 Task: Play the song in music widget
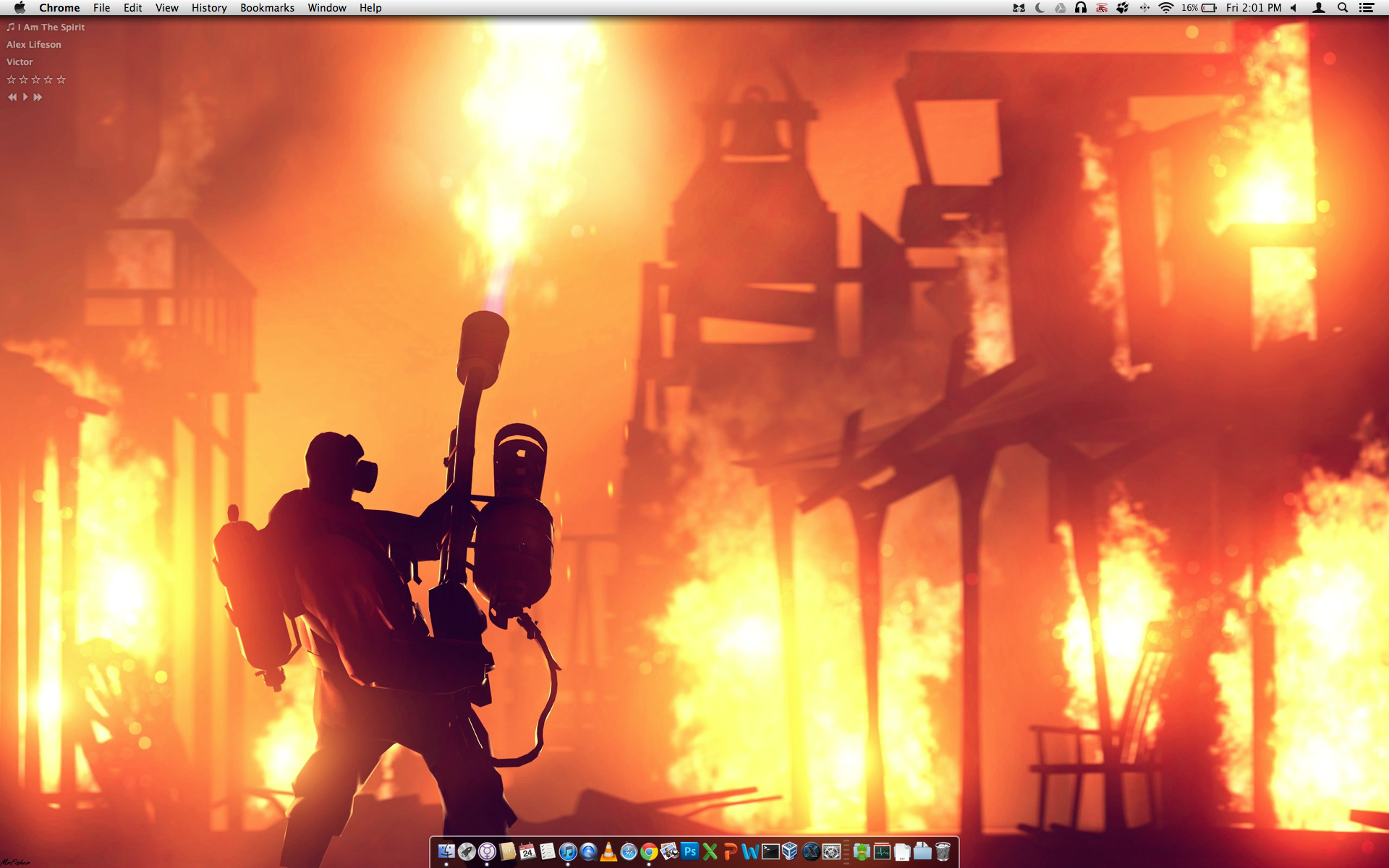[x=25, y=97]
